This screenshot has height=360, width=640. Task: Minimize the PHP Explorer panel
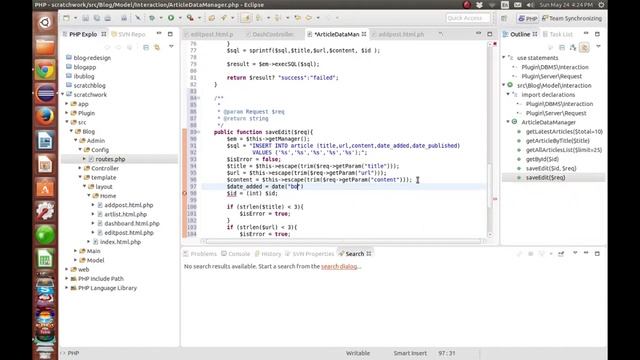159,34
